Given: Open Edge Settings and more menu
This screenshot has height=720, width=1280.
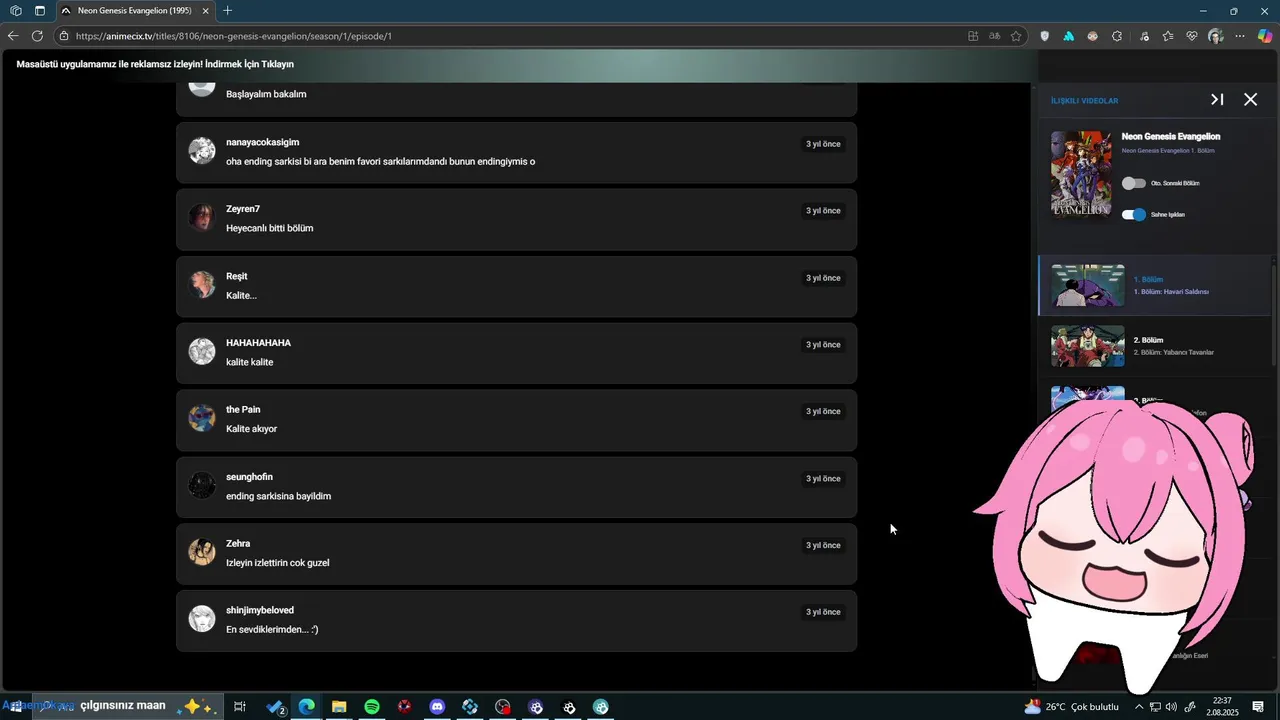Looking at the screenshot, I should click(1240, 36).
